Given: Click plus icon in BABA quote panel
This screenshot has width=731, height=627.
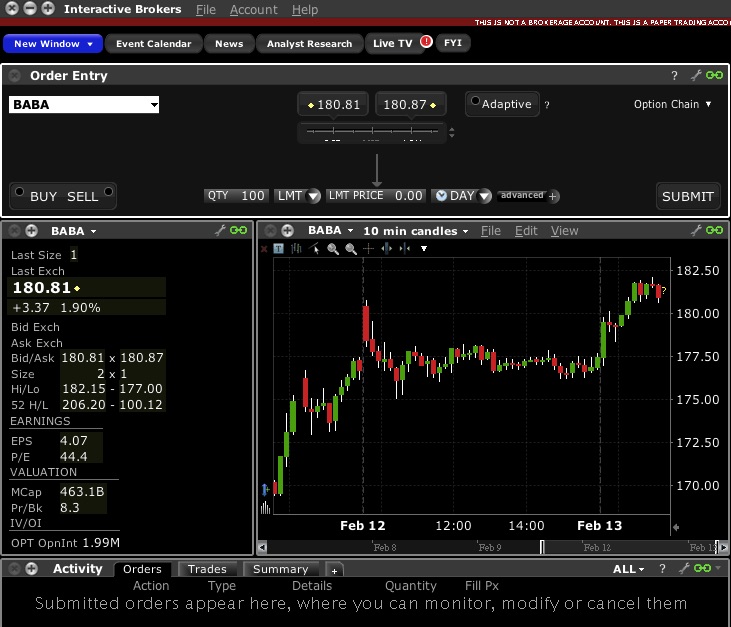Looking at the screenshot, I should (32, 231).
